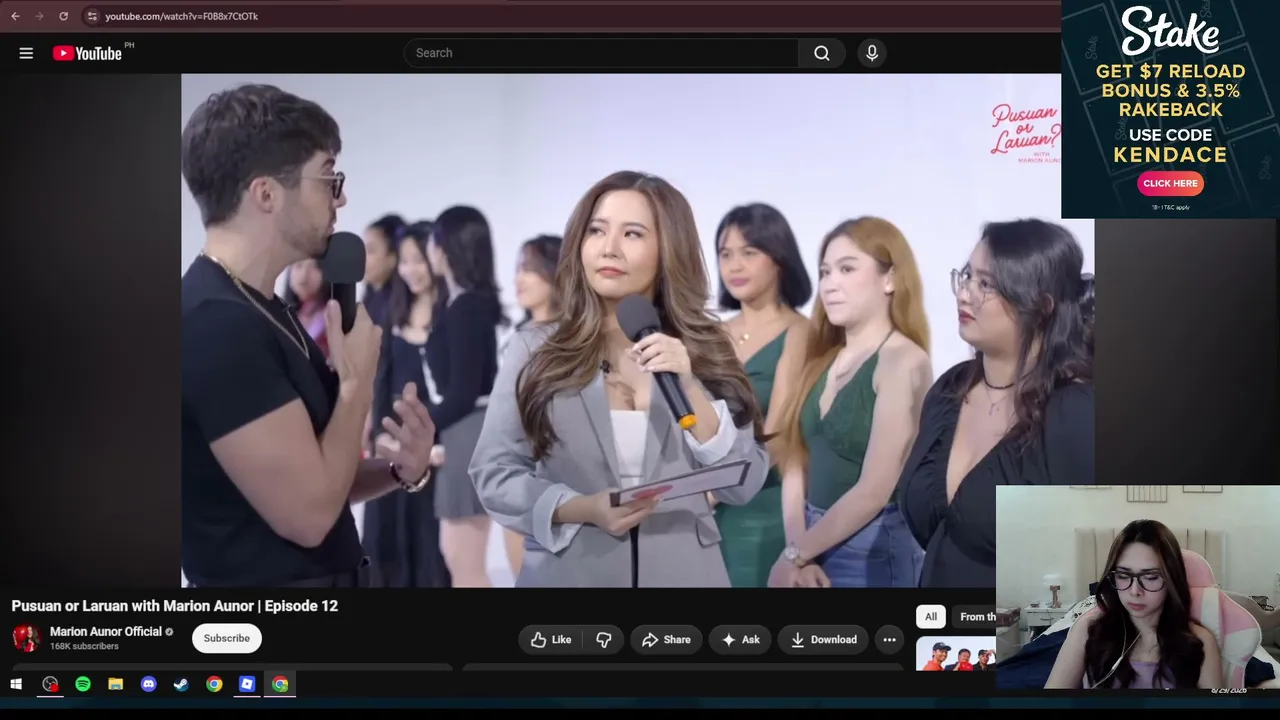Open the YouTube guide hamburger menu
The width and height of the screenshot is (1280, 720).
(x=26, y=53)
